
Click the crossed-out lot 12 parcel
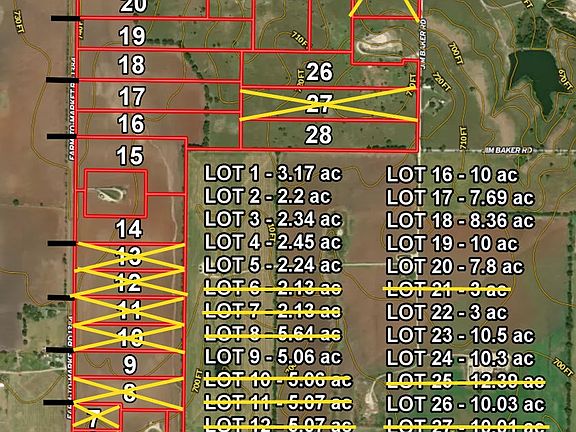pos(129,283)
